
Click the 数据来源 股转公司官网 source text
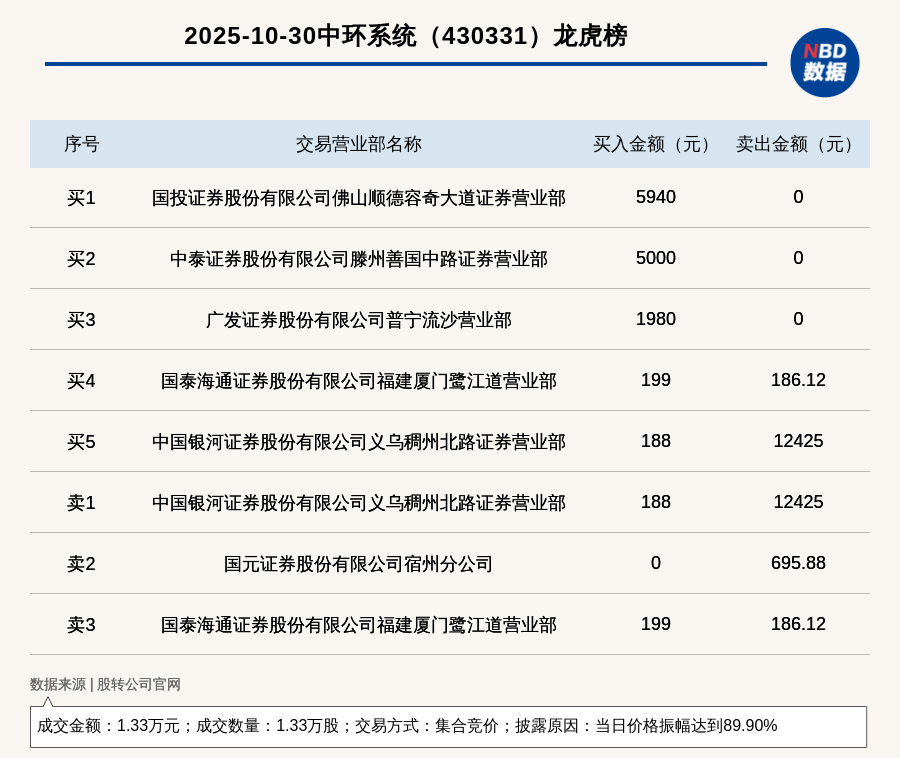(x=105, y=685)
